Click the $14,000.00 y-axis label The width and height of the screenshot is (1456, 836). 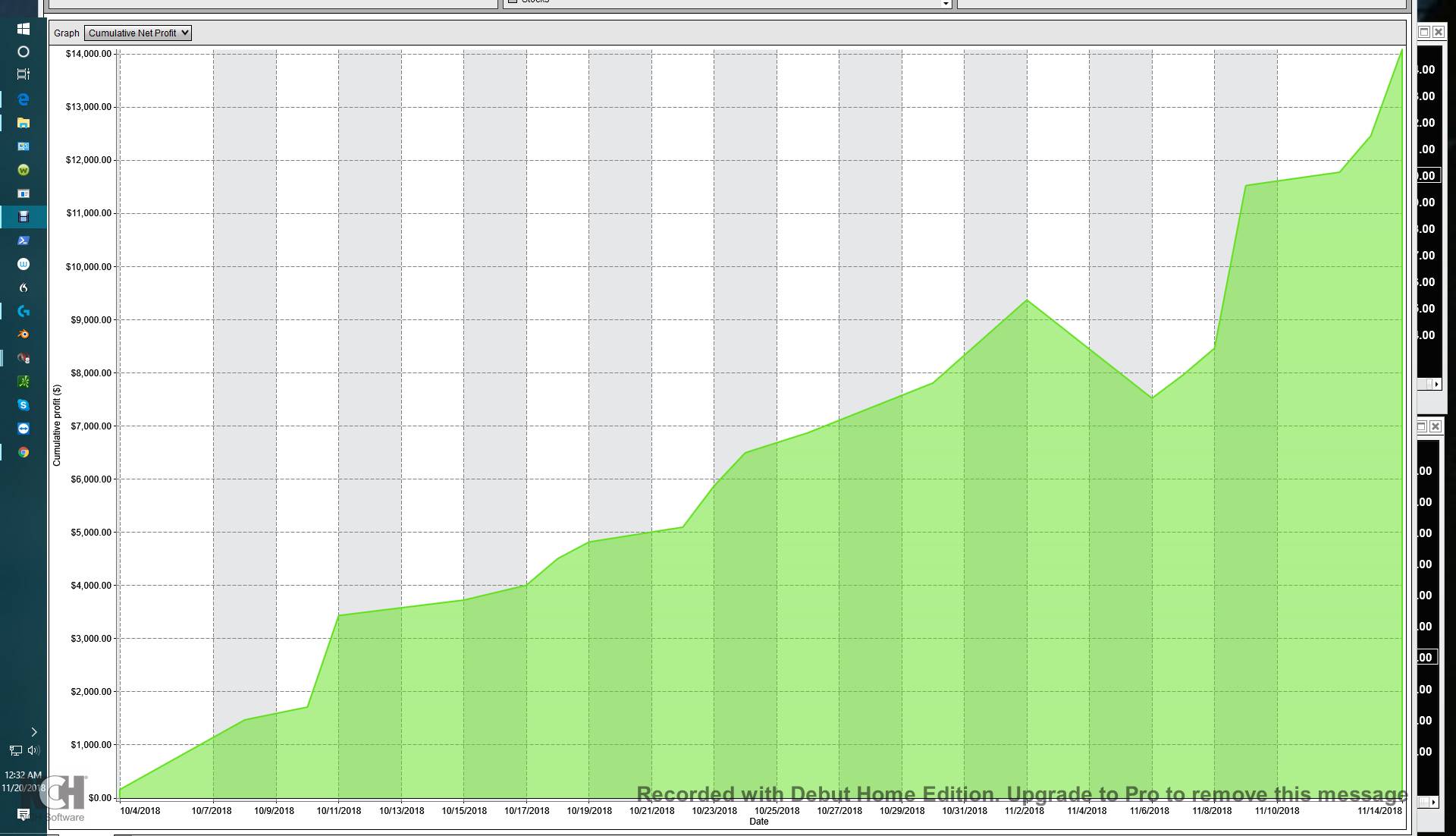pyautogui.click(x=89, y=54)
